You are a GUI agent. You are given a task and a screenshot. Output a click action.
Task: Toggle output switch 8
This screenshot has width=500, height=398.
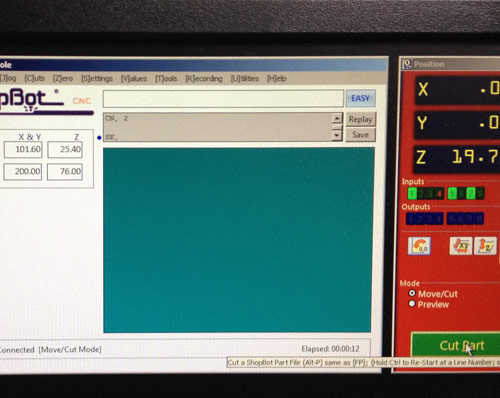tap(479, 219)
